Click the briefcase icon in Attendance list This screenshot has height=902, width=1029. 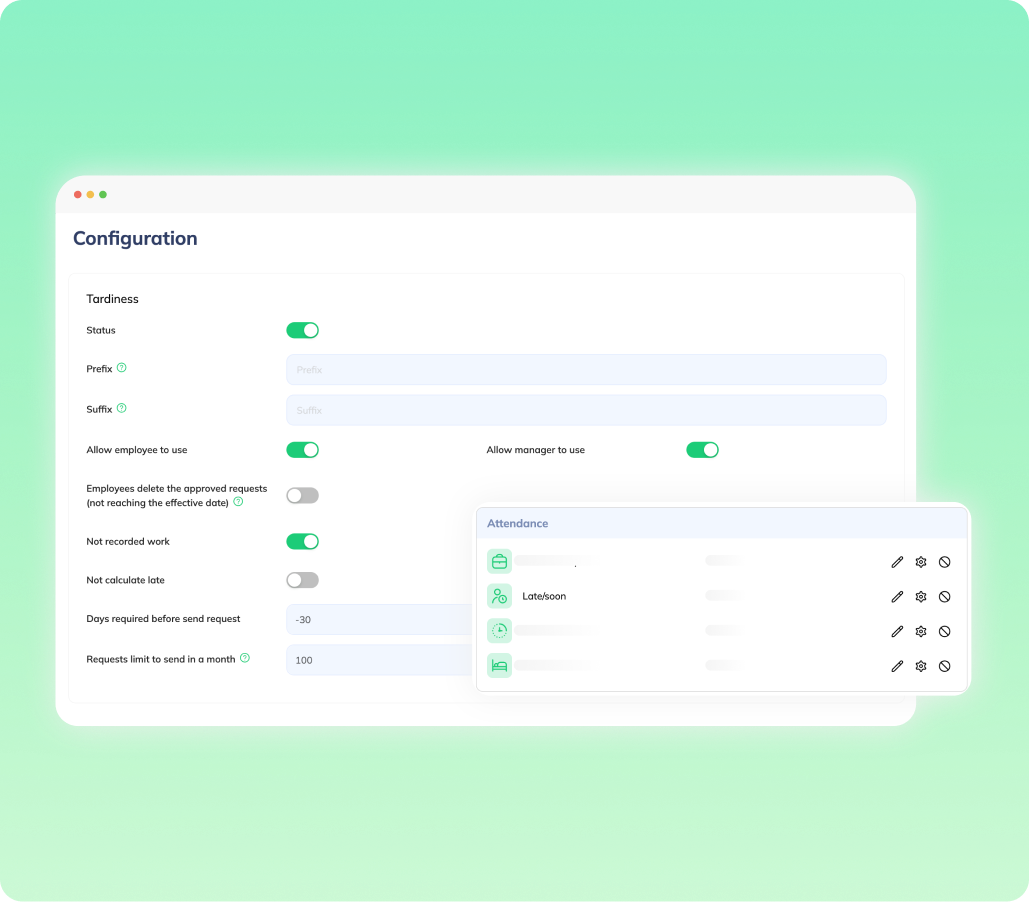click(x=499, y=561)
